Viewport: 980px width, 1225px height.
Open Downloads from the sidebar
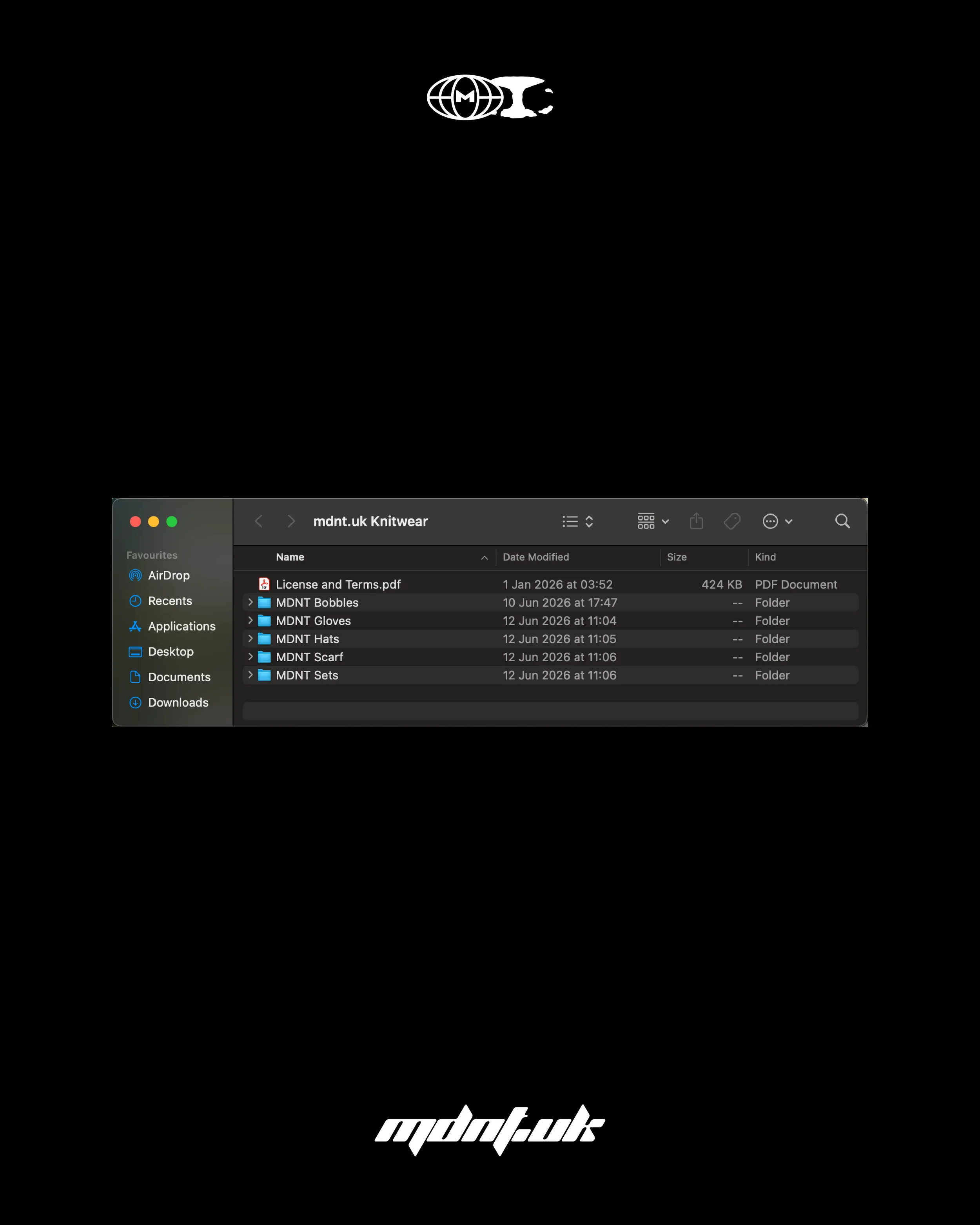point(169,703)
